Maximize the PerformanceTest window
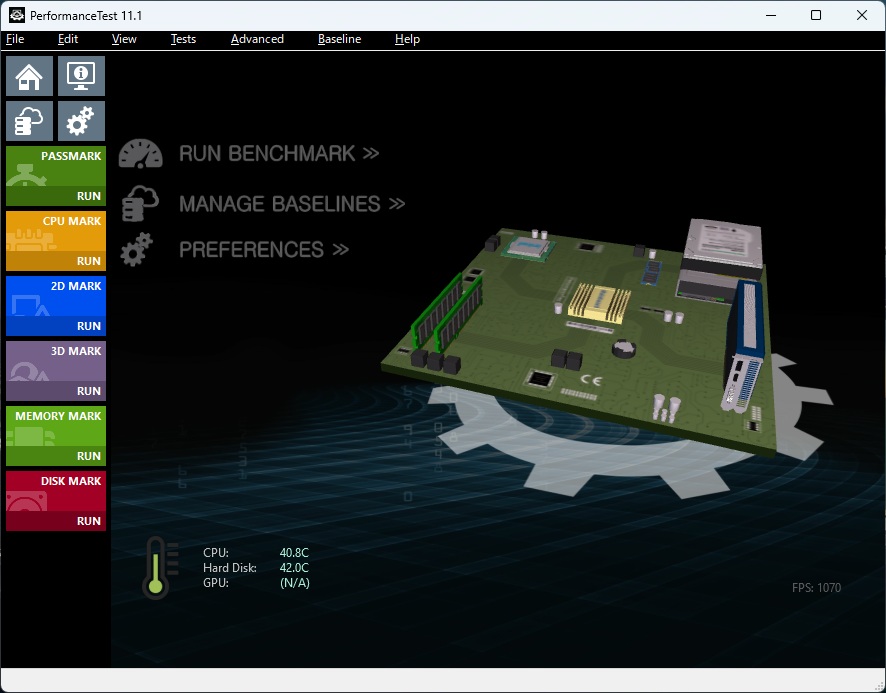Screen dimensions: 886x693 coord(816,15)
